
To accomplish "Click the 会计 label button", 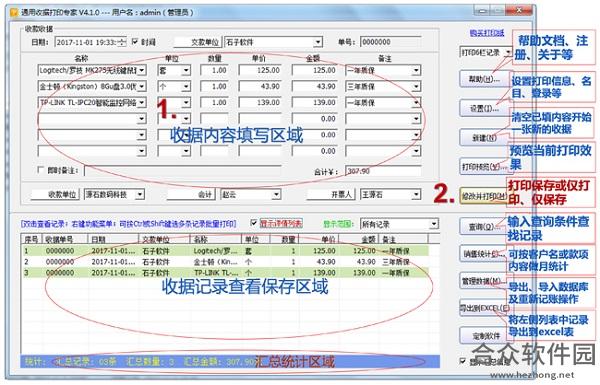I will point(191,195).
